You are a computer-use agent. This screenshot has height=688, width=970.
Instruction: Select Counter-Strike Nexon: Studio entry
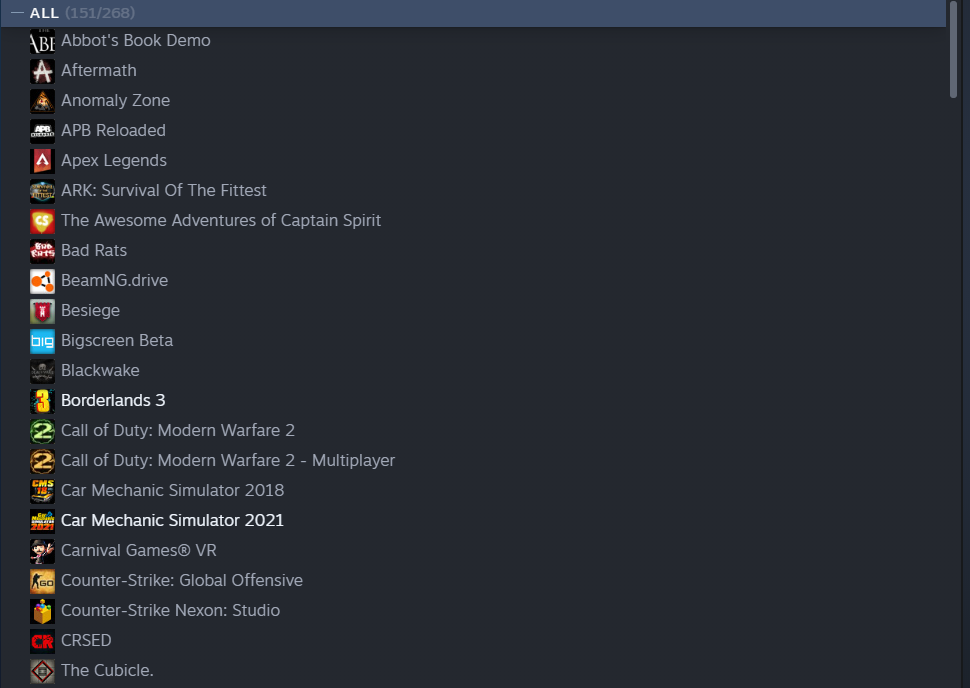(x=170, y=610)
